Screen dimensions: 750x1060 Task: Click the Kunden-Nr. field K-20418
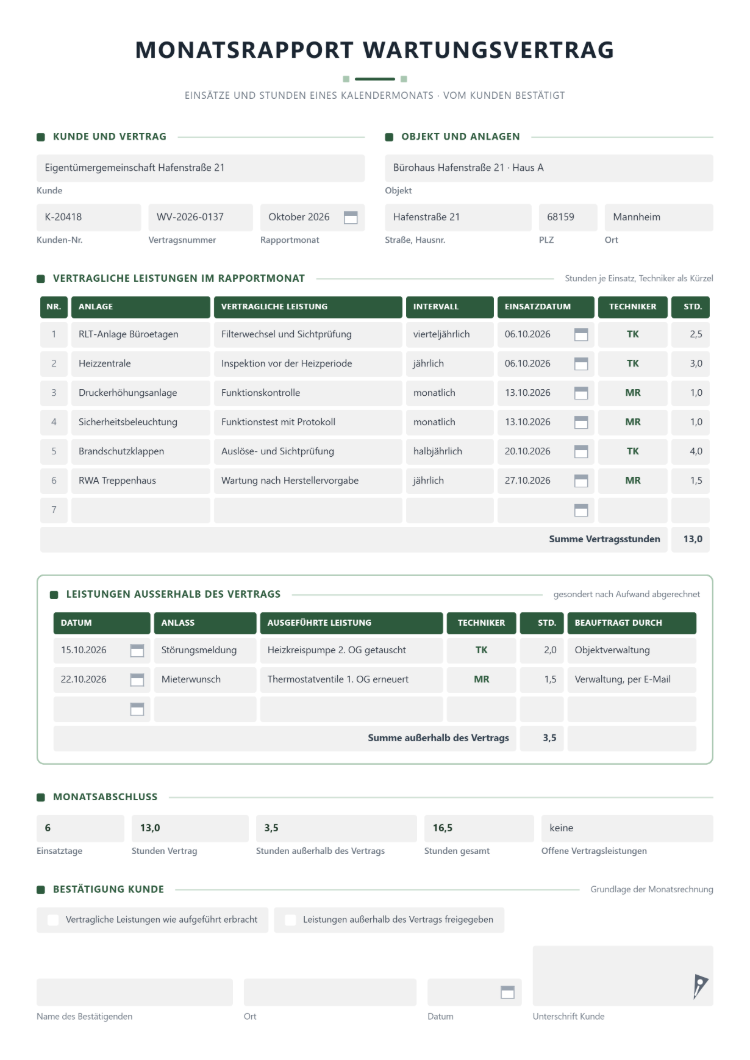tap(89, 217)
